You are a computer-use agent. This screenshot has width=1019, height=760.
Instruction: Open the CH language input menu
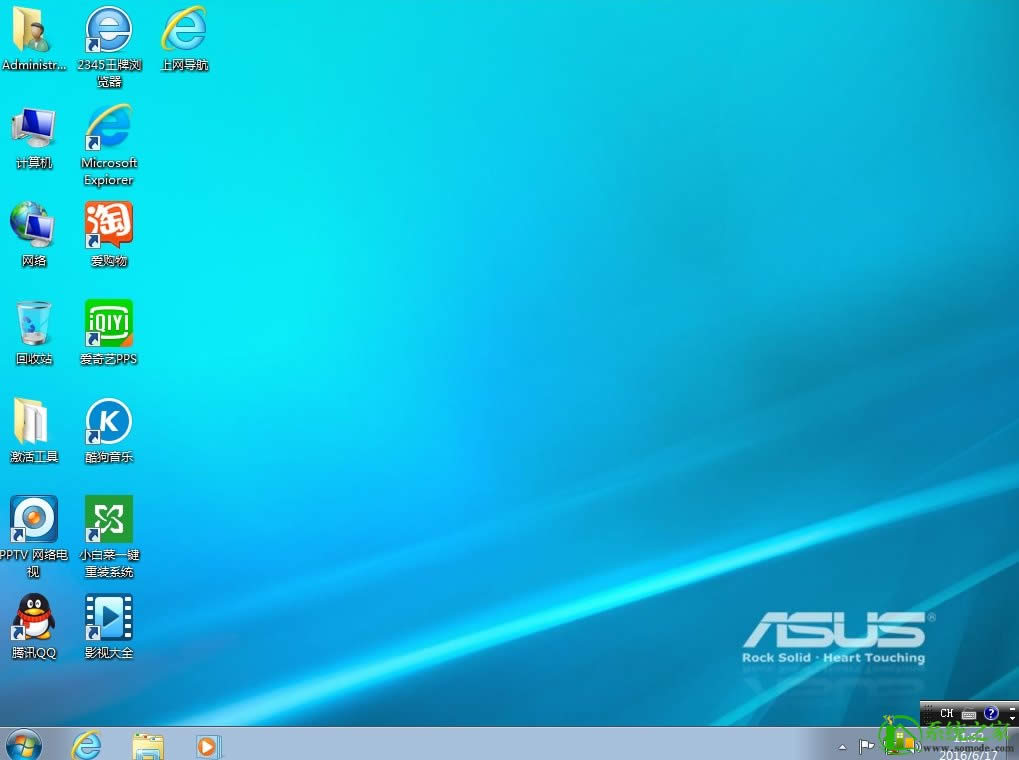coord(947,713)
